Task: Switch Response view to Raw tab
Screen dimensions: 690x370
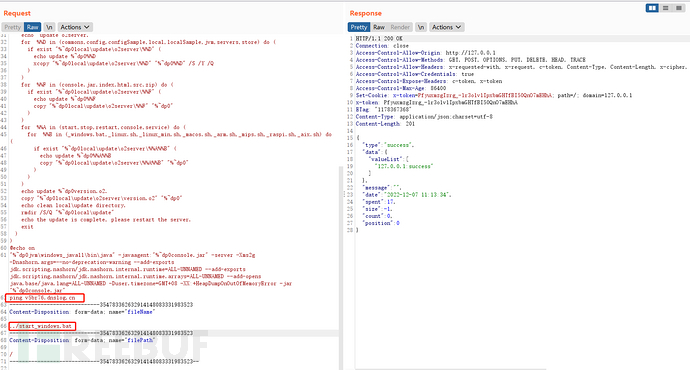Action: pos(379,27)
